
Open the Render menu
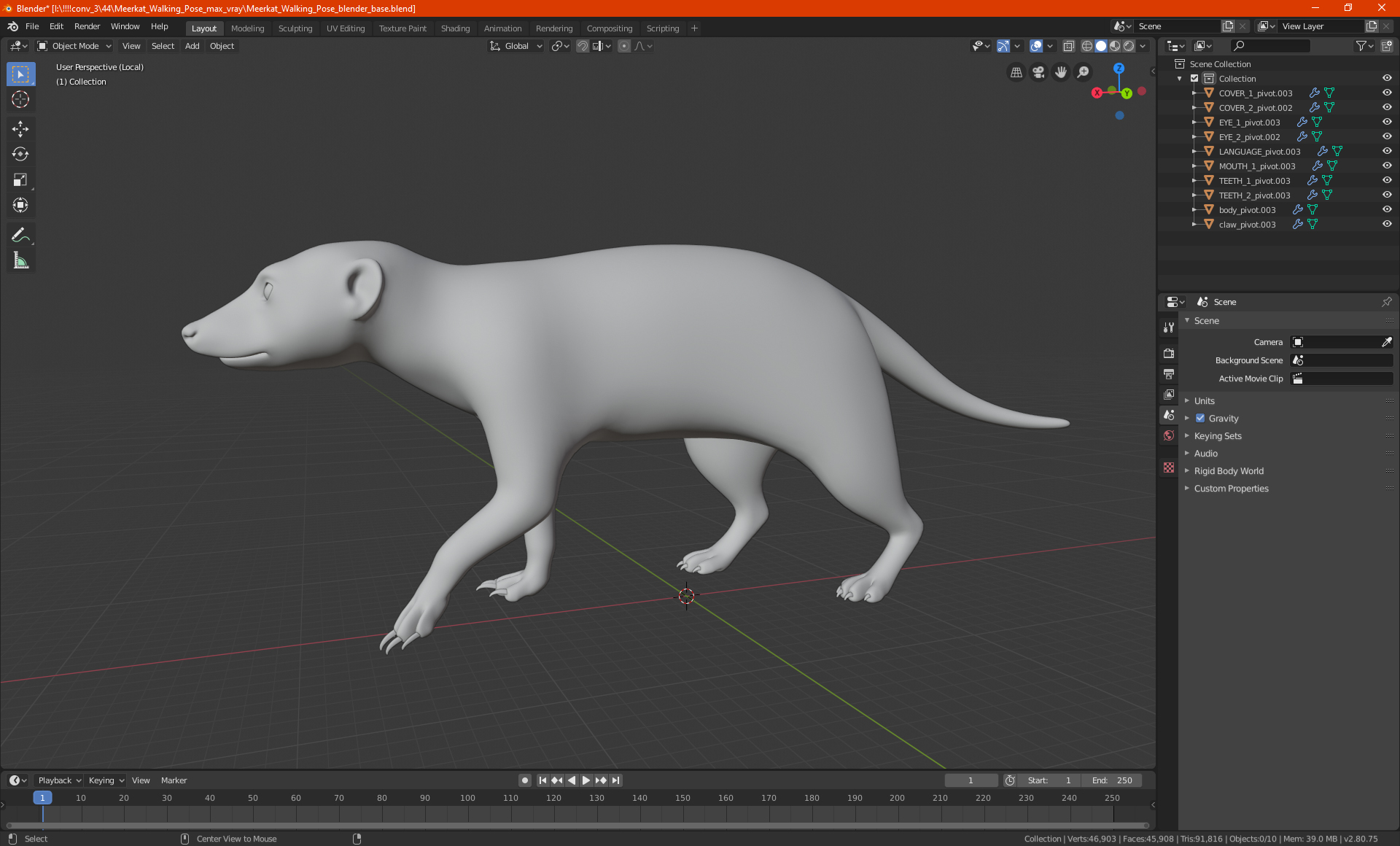[87, 26]
